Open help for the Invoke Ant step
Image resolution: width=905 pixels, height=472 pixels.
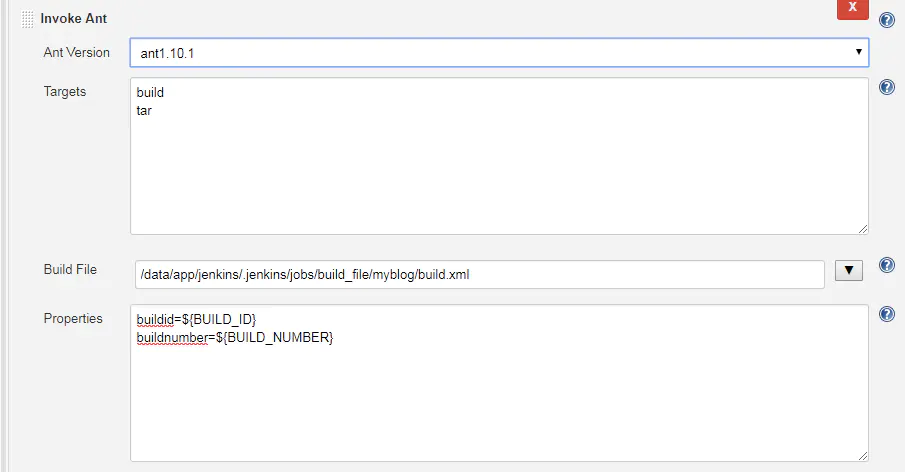887,20
